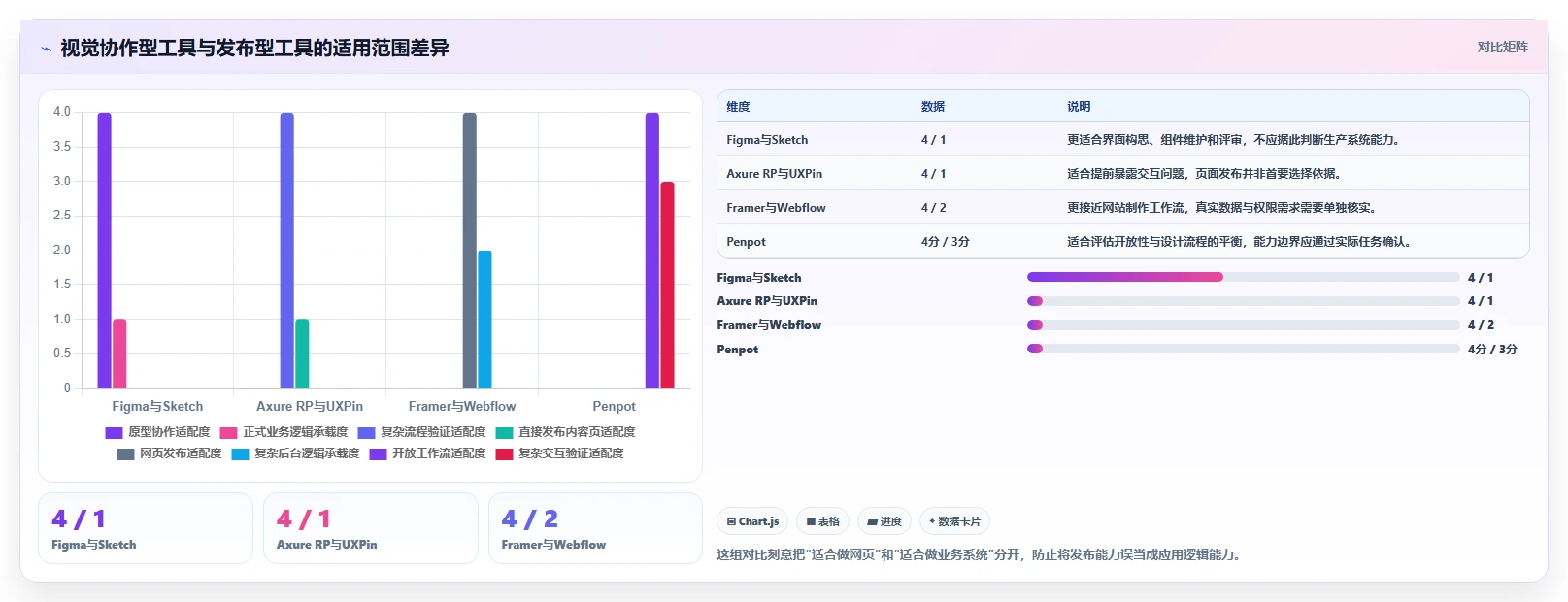
Task: Click the 进度 tag chip
Action: [884, 521]
